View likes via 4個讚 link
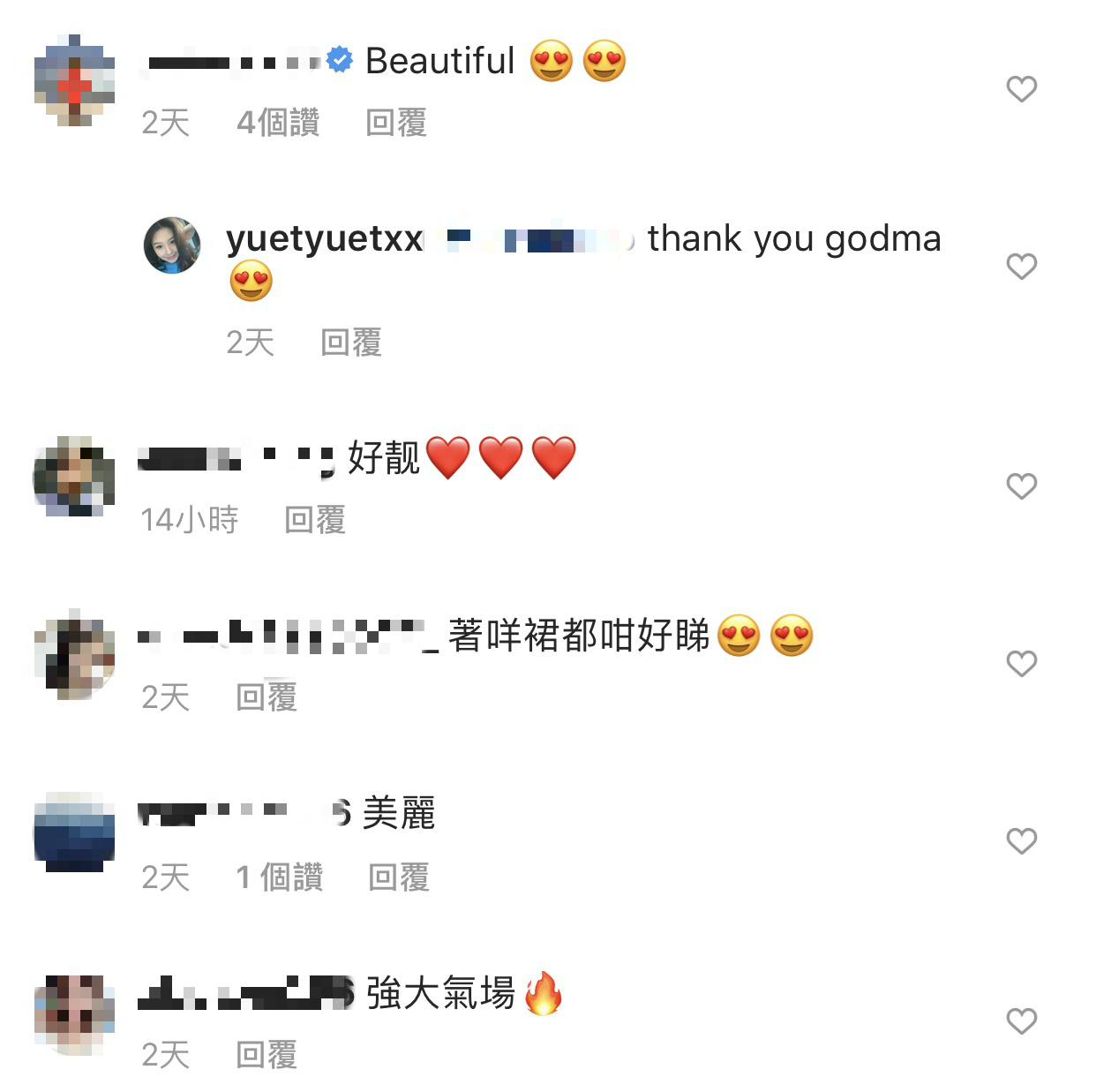The height and width of the screenshot is (1092, 1096). 278,123
